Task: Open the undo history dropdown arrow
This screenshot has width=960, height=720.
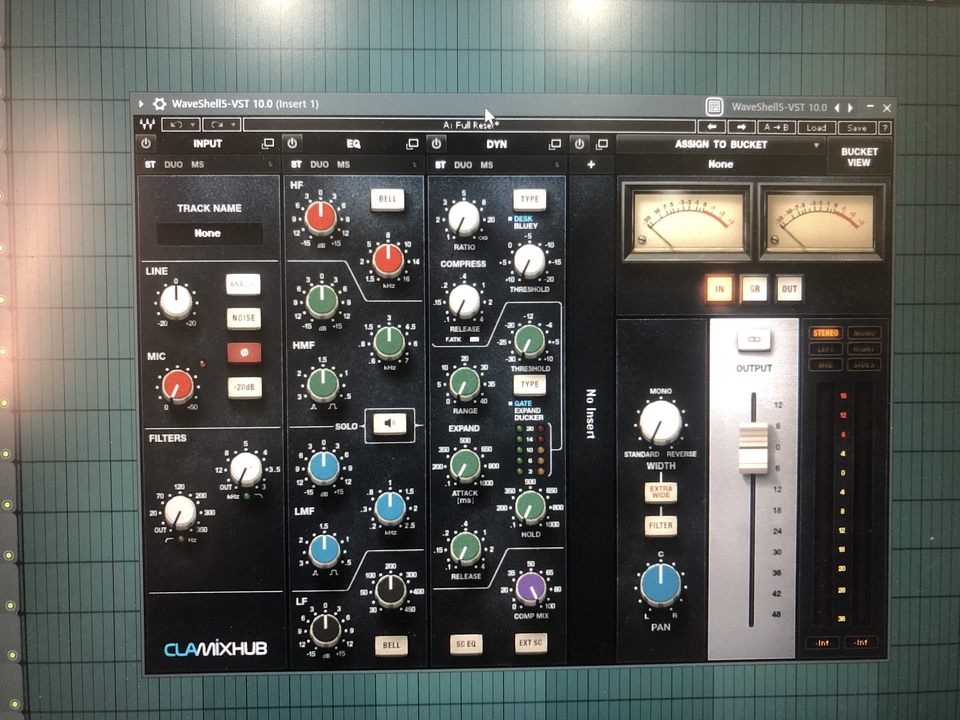Action: 192,125
